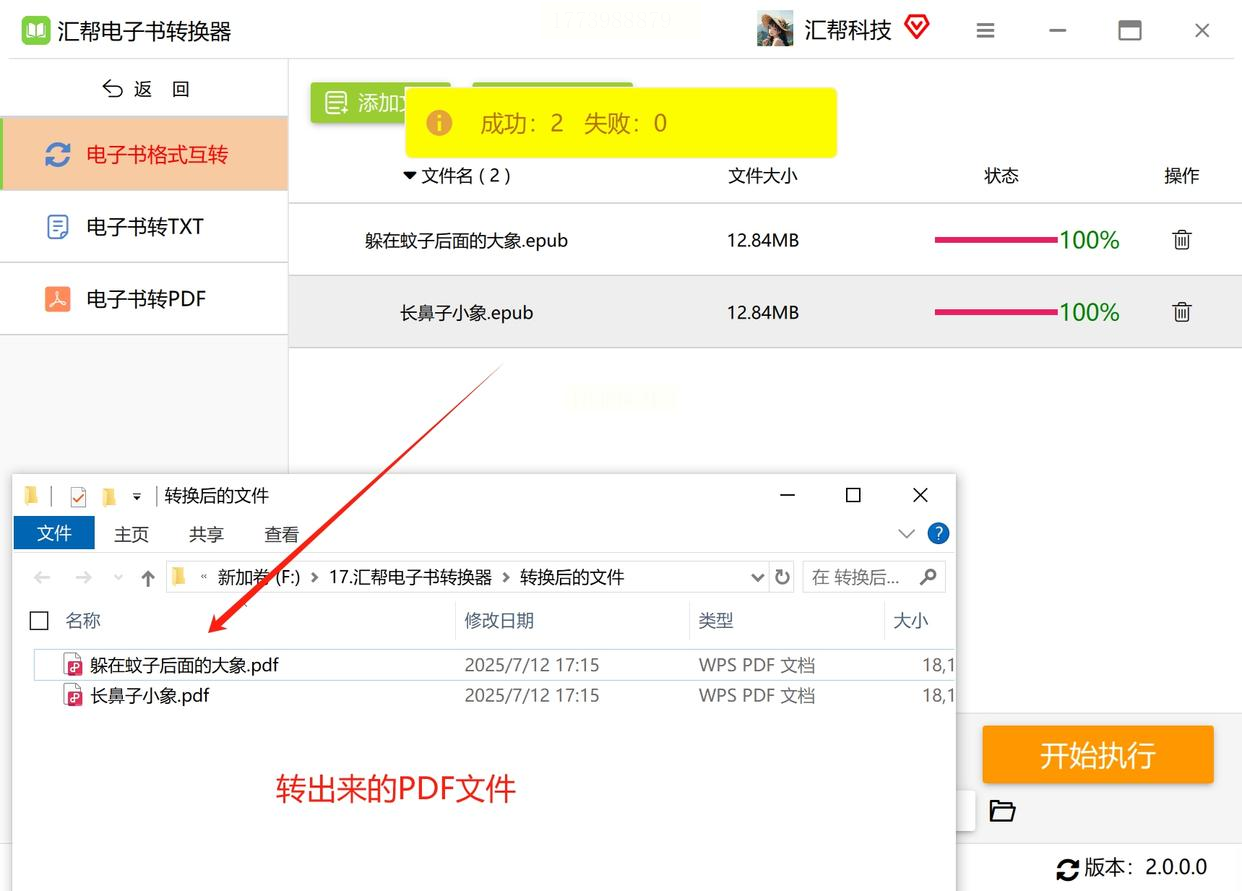The height and width of the screenshot is (891, 1242).
Task: Select 躲在蚊子后面的大象.pdf file
Action: (x=184, y=665)
